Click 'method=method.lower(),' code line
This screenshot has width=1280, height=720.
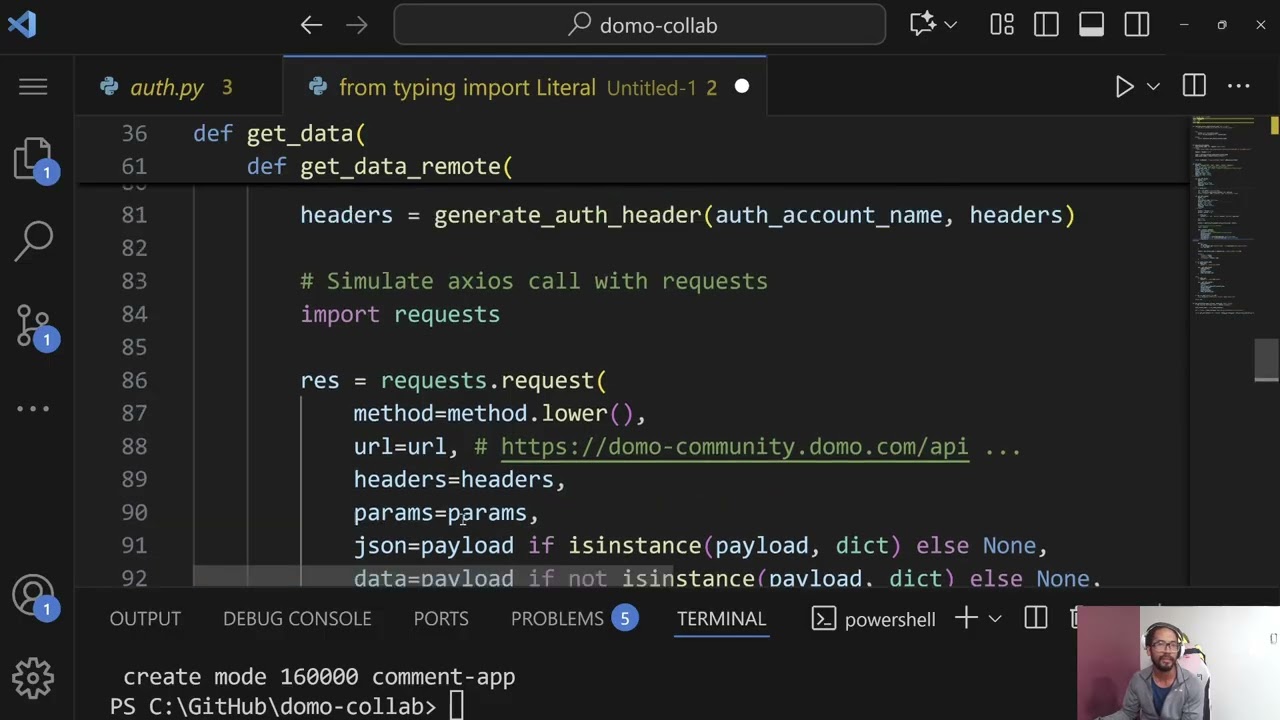(x=499, y=413)
